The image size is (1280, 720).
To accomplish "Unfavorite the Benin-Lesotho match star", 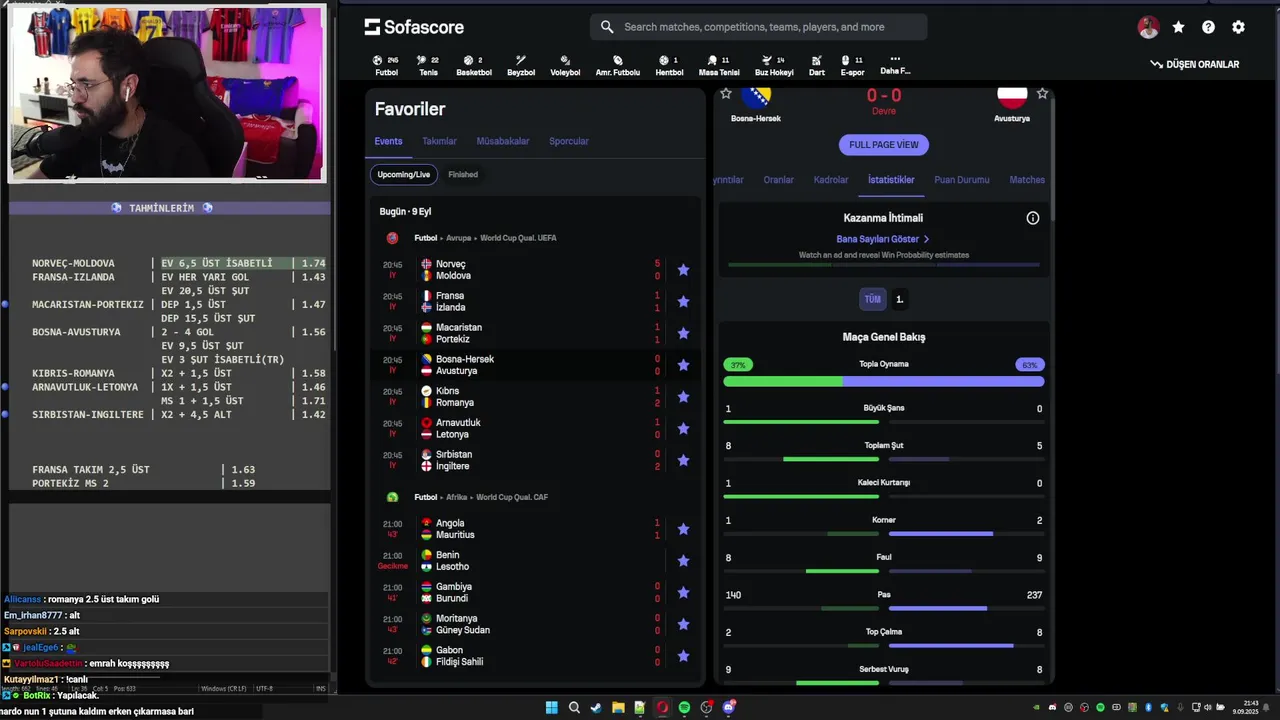I will coord(683,561).
